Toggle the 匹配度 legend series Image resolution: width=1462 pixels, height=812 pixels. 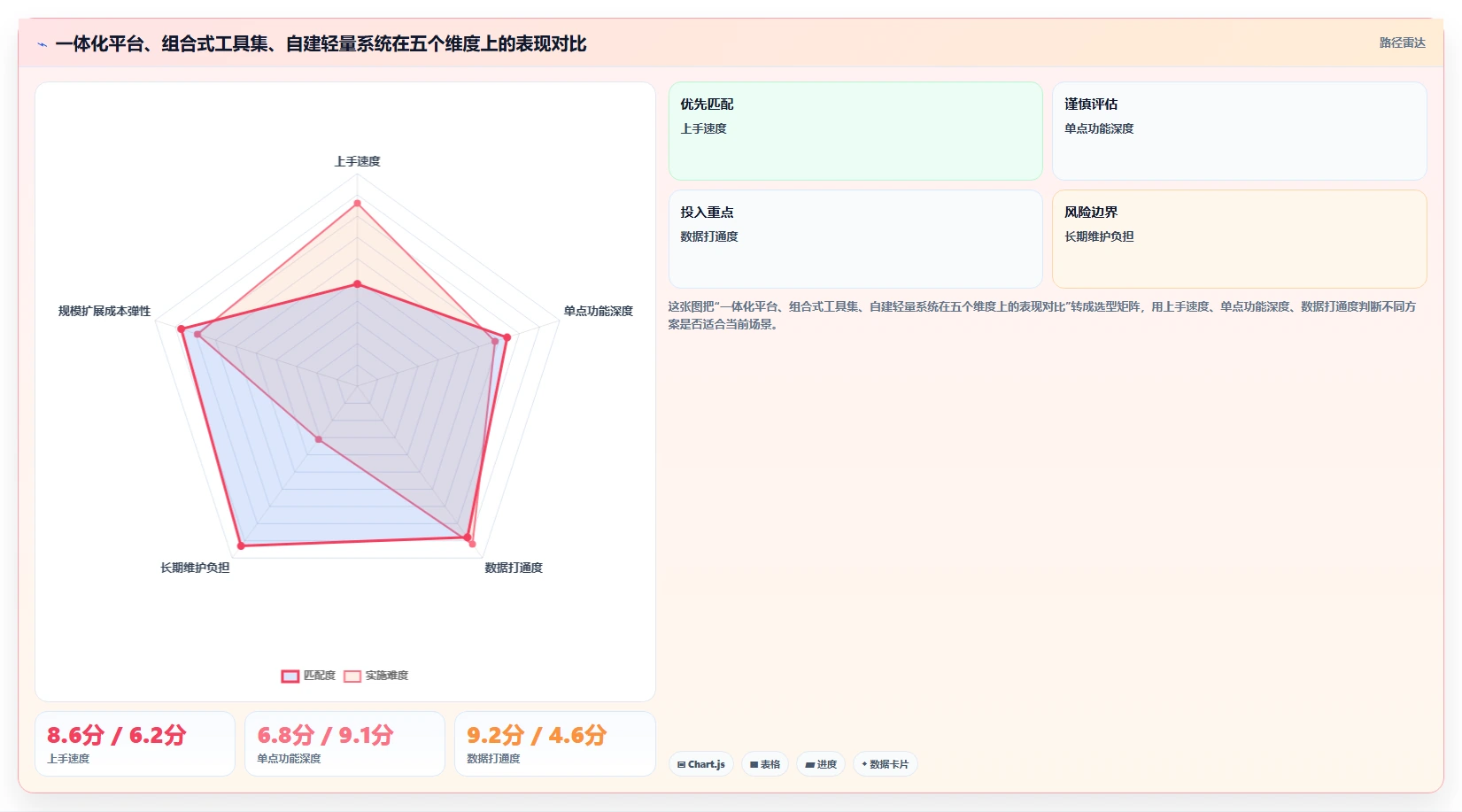(x=309, y=676)
